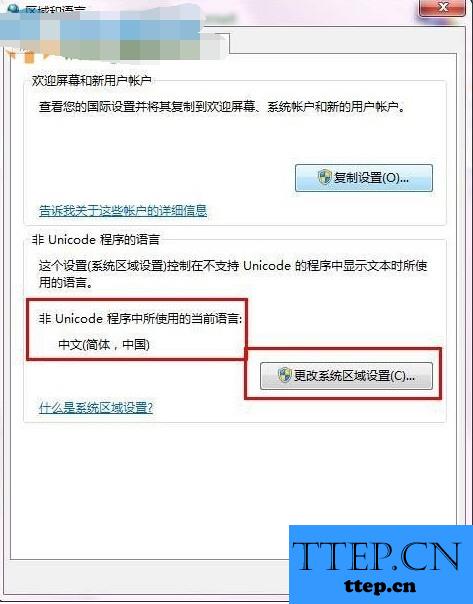The image size is (473, 604).
Task: Select the current language value 中文(简体，中国)
Action: [104, 344]
